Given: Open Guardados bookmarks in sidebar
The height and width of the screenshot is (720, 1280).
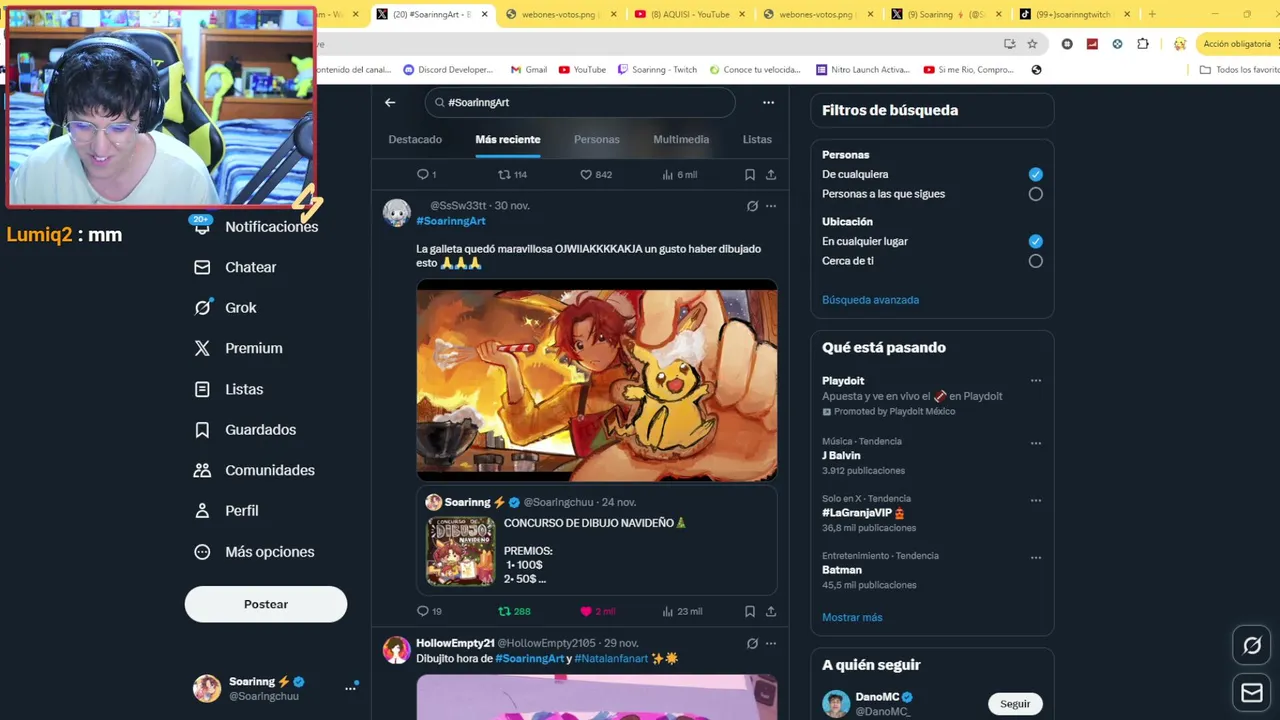Looking at the screenshot, I should [x=246, y=430].
